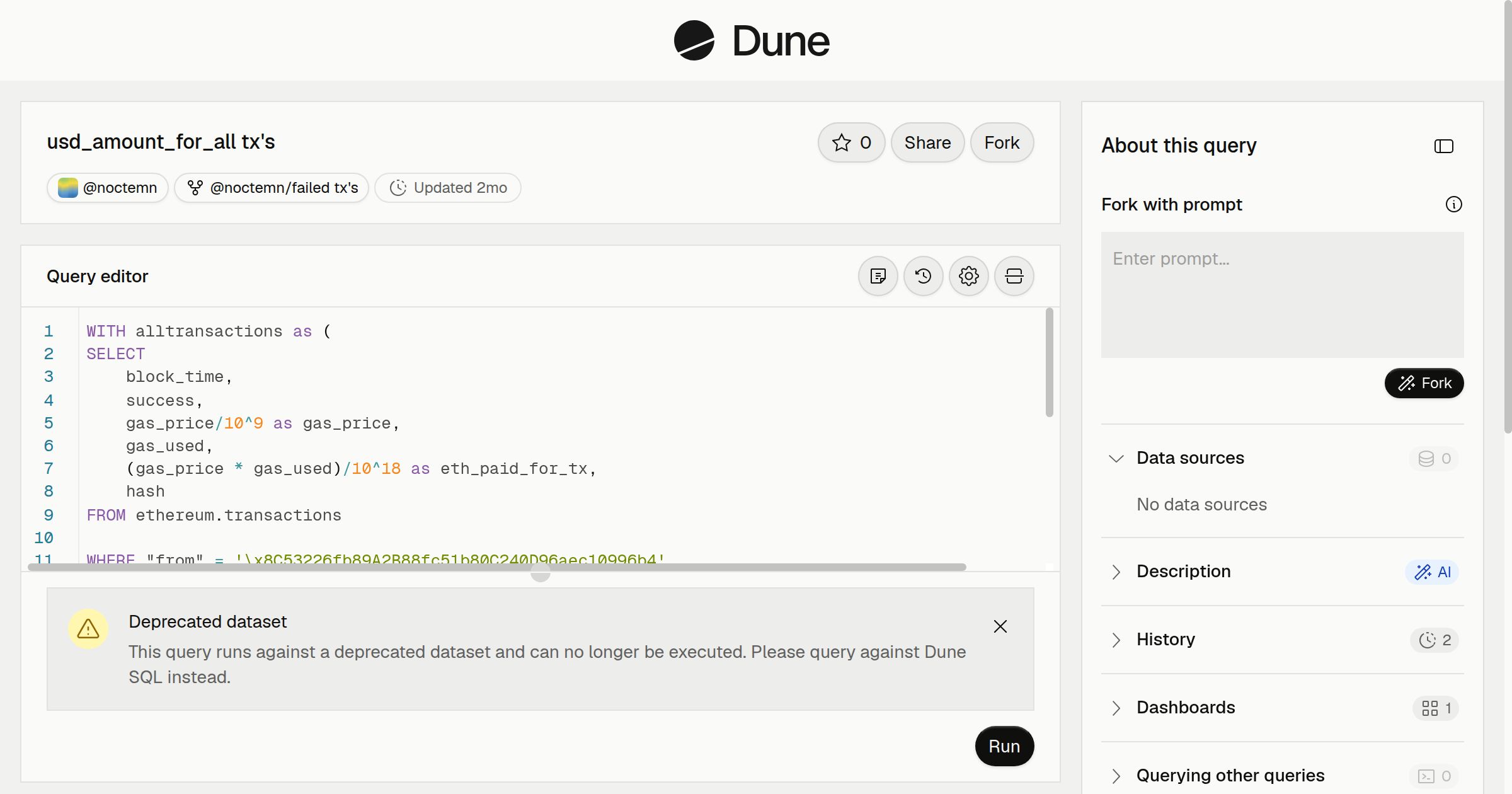Viewport: 1512px width, 794px height.
Task: Click the No data sources text
Action: 1201,504
